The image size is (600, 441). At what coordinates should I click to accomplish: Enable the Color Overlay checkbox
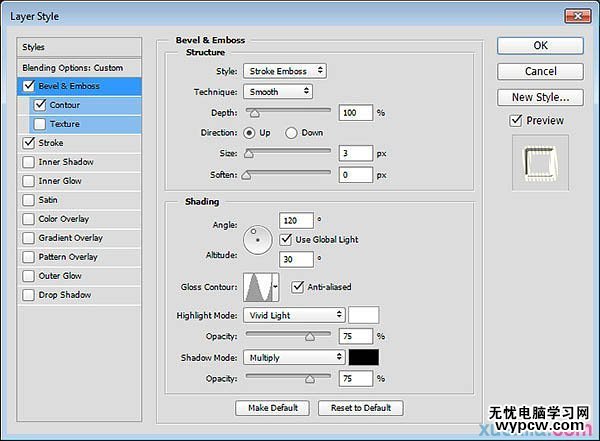tap(28, 219)
